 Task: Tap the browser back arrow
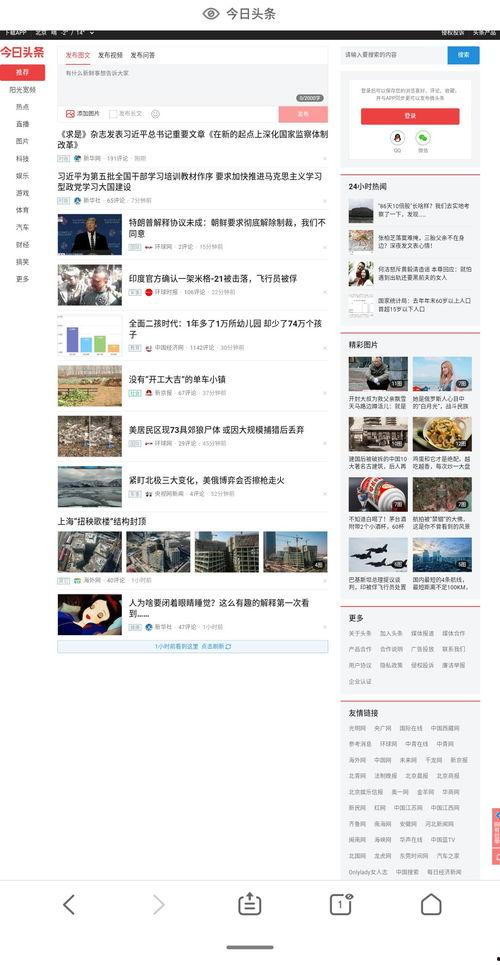(69, 904)
